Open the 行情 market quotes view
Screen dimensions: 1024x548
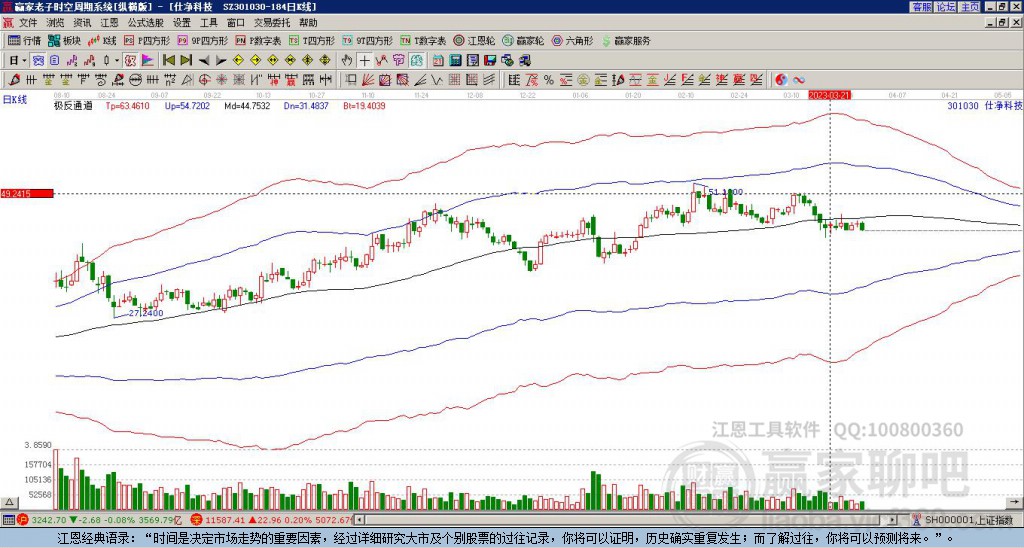[x=25, y=40]
